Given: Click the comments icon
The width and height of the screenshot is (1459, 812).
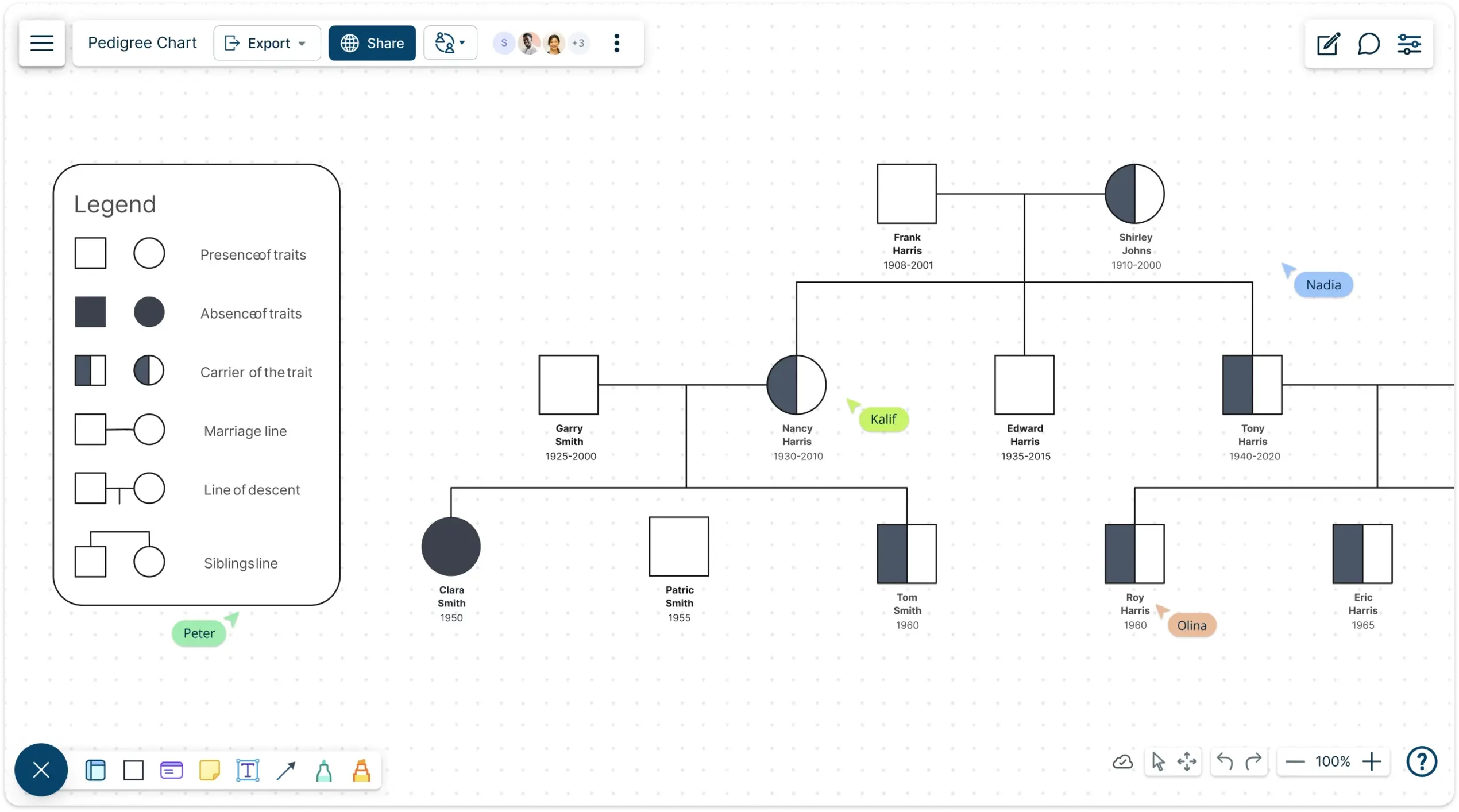Looking at the screenshot, I should [1368, 43].
